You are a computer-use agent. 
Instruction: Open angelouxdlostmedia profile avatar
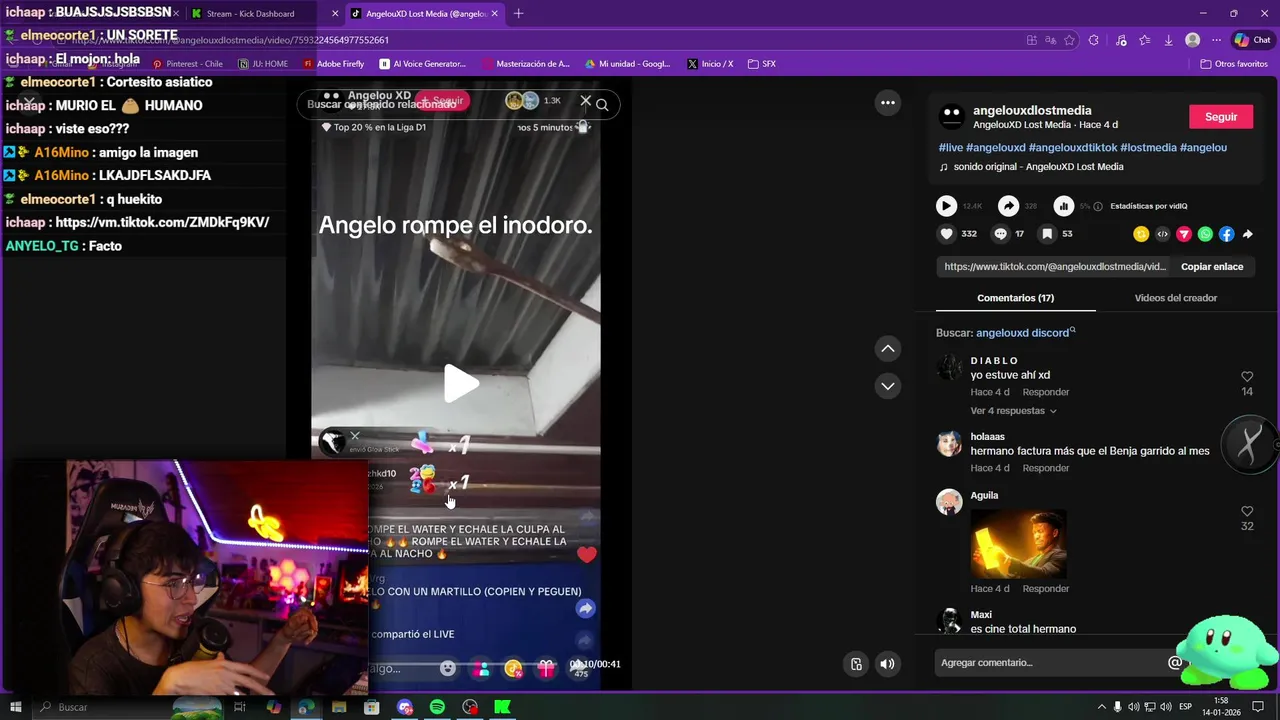coord(951,117)
